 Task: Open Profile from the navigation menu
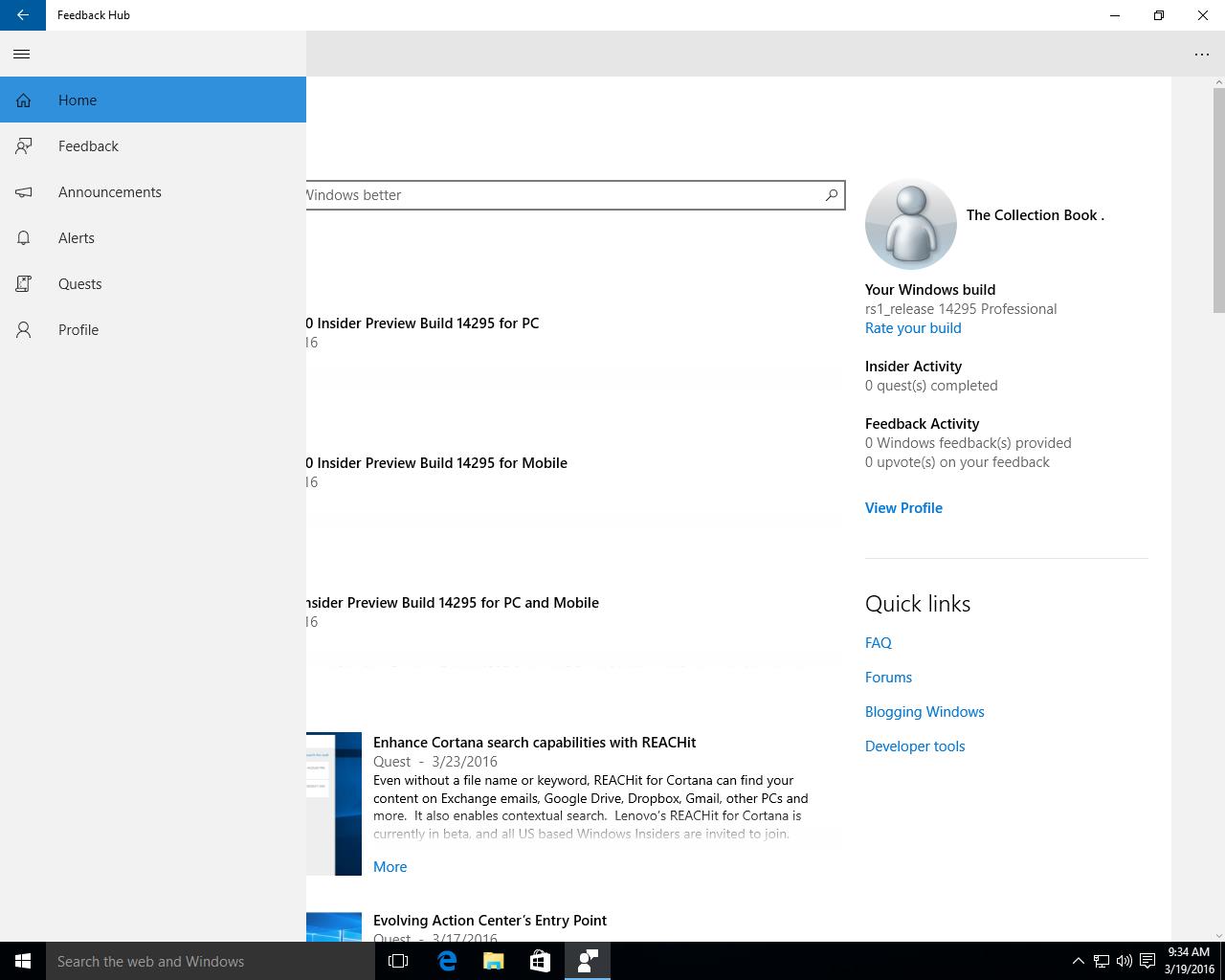click(x=153, y=329)
